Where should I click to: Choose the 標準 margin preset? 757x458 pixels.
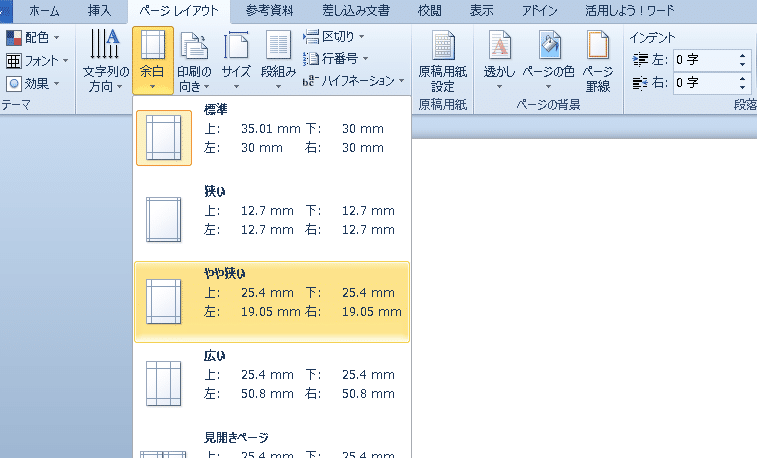pos(271,138)
